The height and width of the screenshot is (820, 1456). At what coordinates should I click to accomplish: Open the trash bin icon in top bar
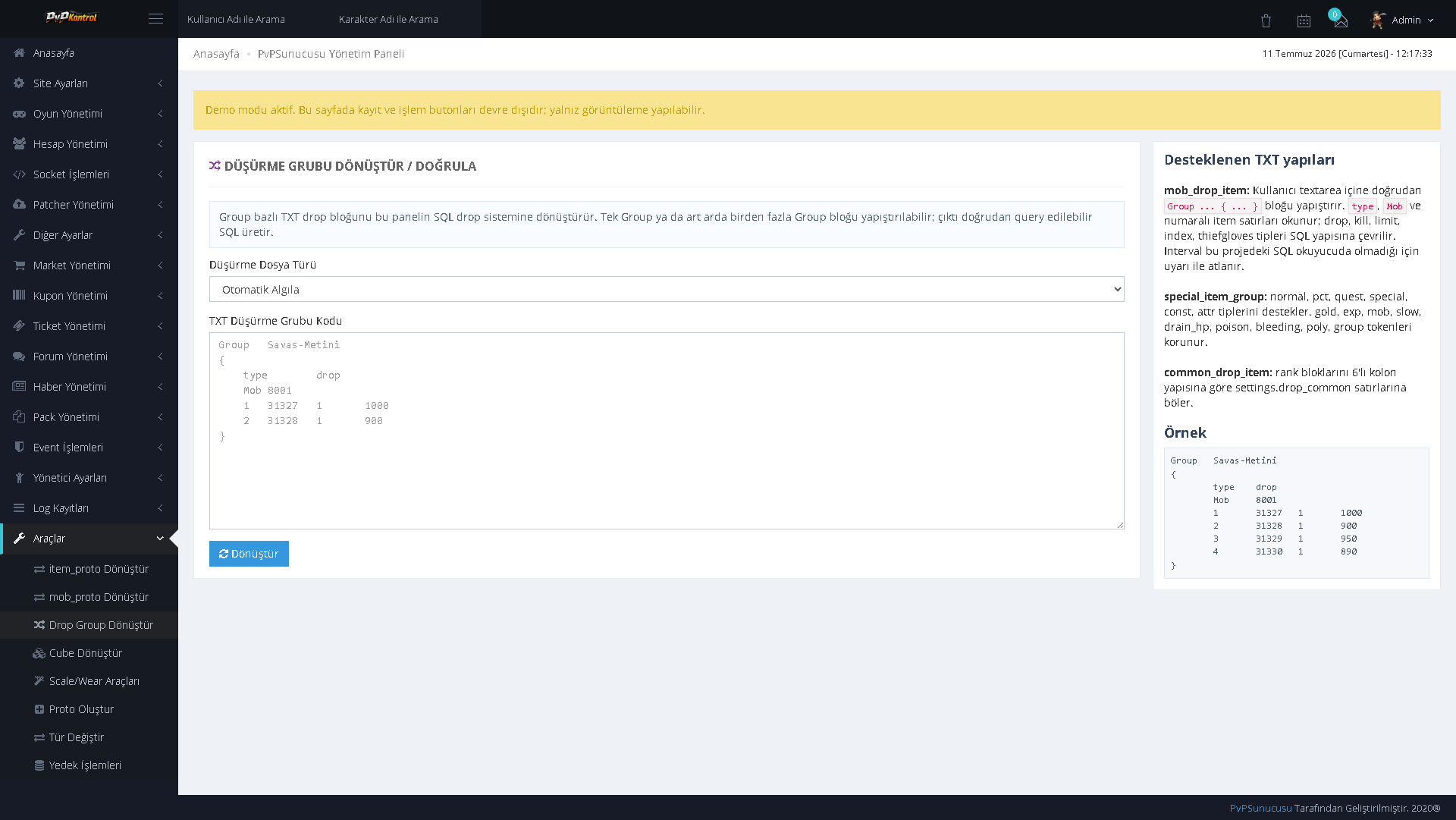[1266, 20]
